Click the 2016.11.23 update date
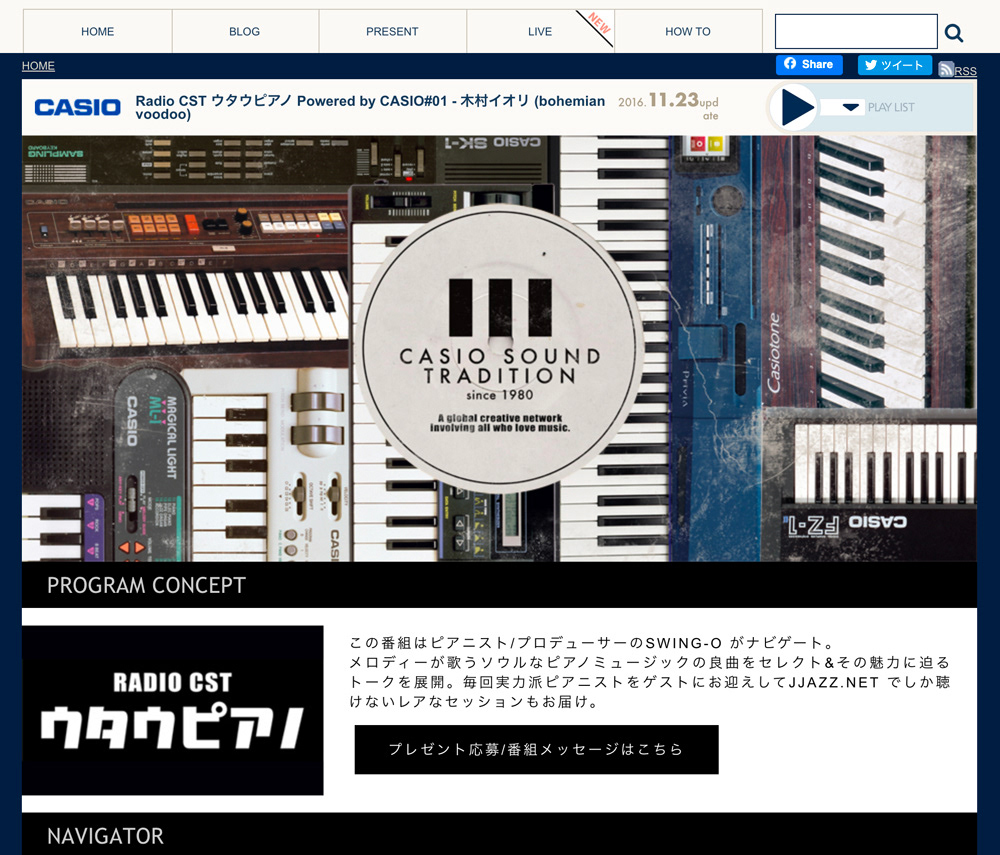 [668, 105]
